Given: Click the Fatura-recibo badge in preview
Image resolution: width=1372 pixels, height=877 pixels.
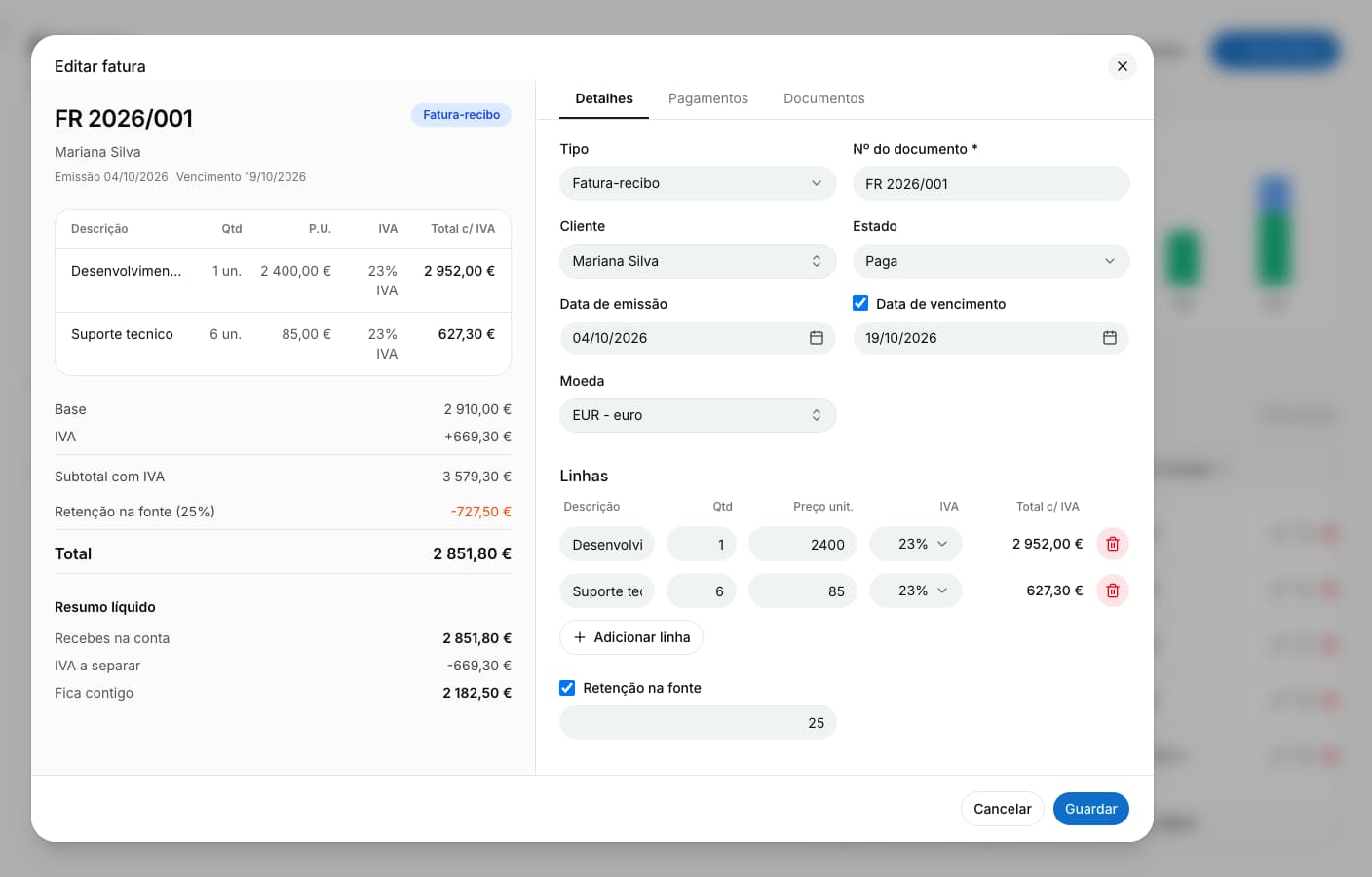Looking at the screenshot, I should tap(461, 115).
